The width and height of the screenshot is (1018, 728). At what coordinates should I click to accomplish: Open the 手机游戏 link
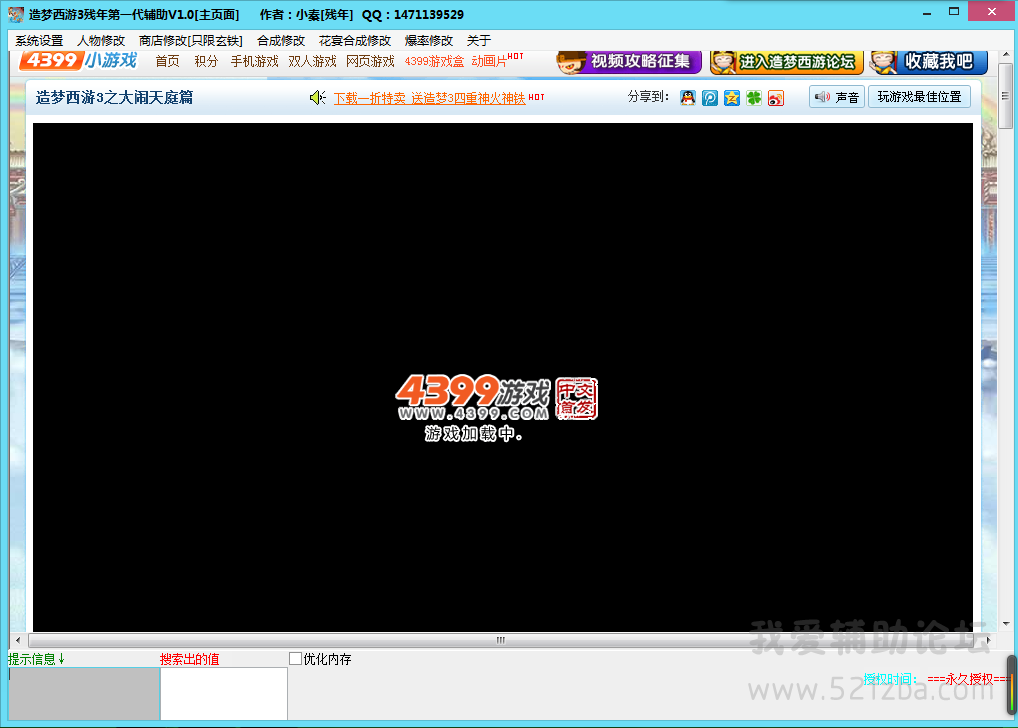click(254, 61)
